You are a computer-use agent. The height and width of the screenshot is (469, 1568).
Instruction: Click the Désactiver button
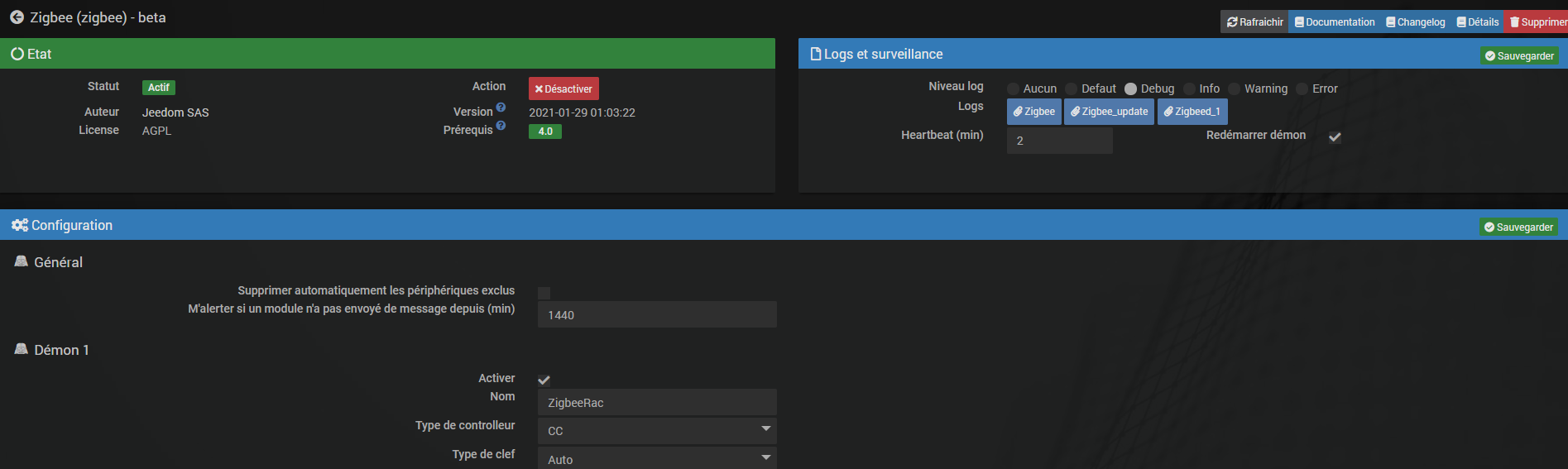click(563, 89)
